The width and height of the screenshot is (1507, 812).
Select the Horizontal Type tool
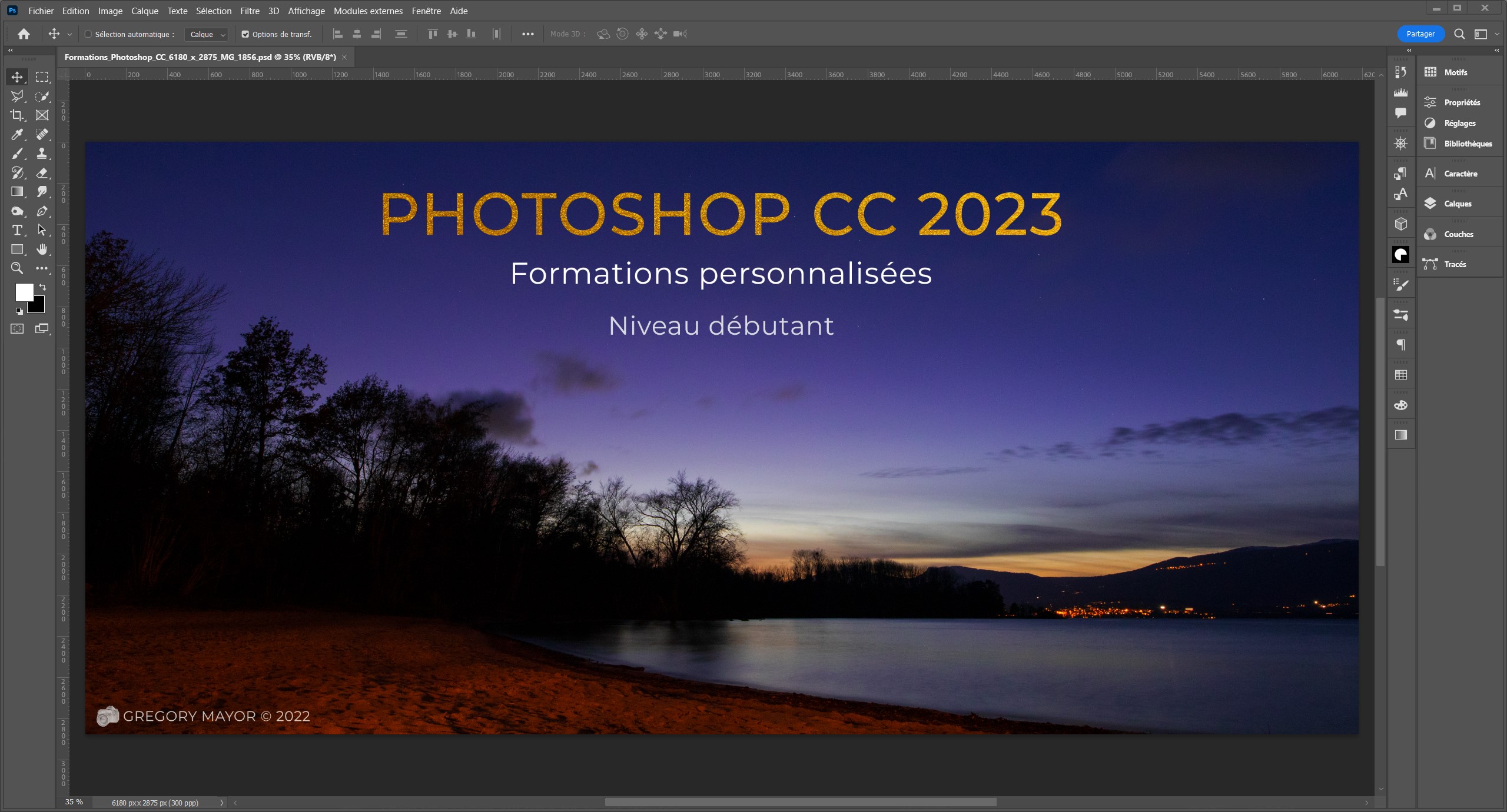[17, 230]
